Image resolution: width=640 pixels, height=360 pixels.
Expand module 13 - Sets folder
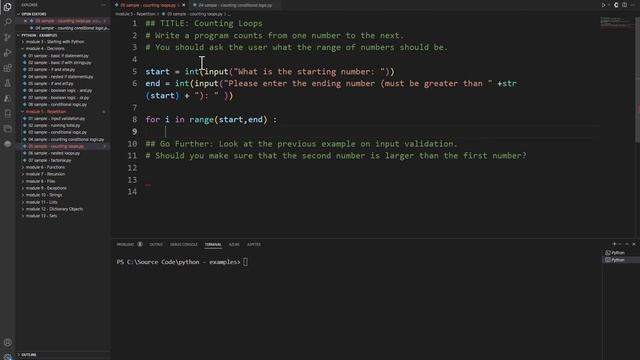(x=41, y=216)
